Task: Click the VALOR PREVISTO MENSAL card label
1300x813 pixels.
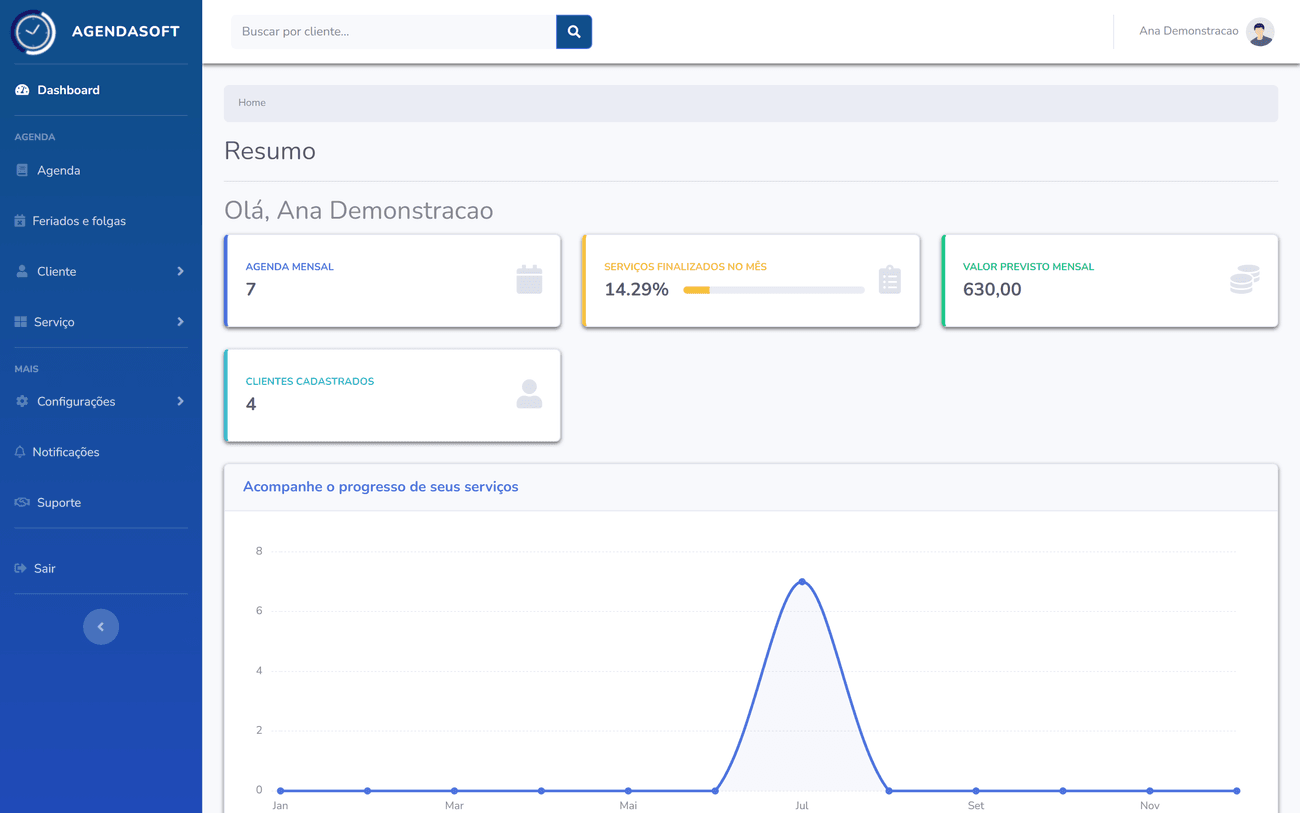Action: pos(1028,267)
